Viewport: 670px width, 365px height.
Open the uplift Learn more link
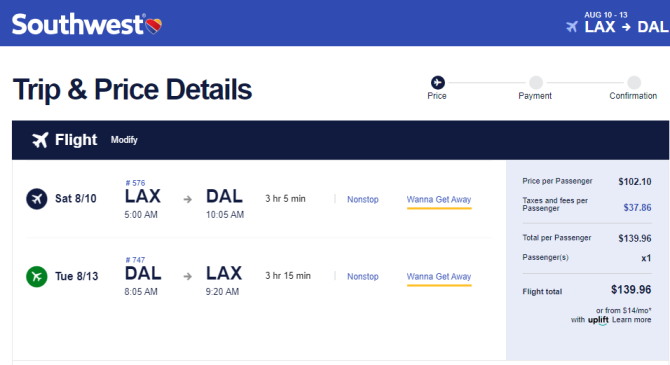[x=632, y=320]
